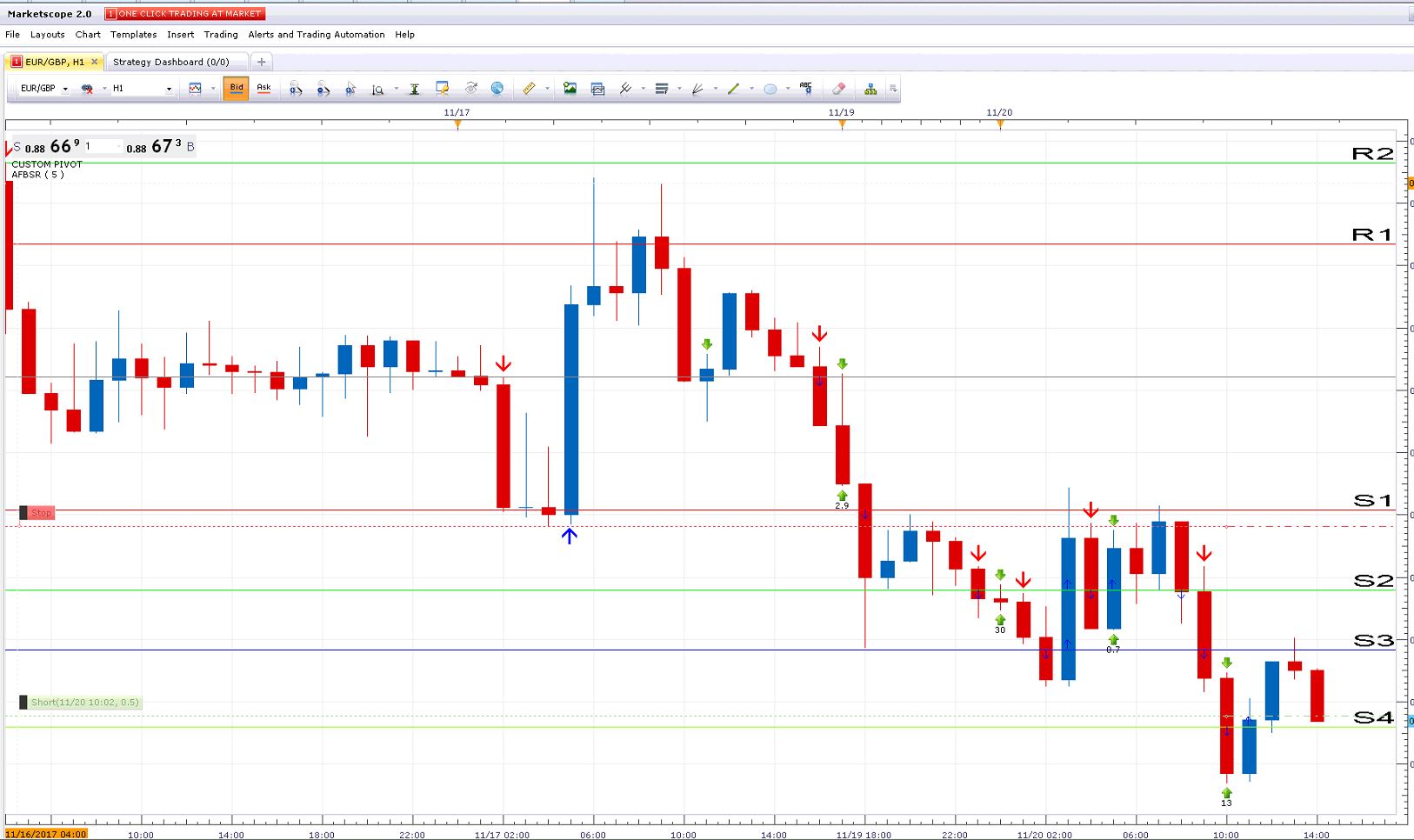This screenshot has height=840, width=1414.
Task: Click the trade amount field showing 1
Action: point(103,147)
